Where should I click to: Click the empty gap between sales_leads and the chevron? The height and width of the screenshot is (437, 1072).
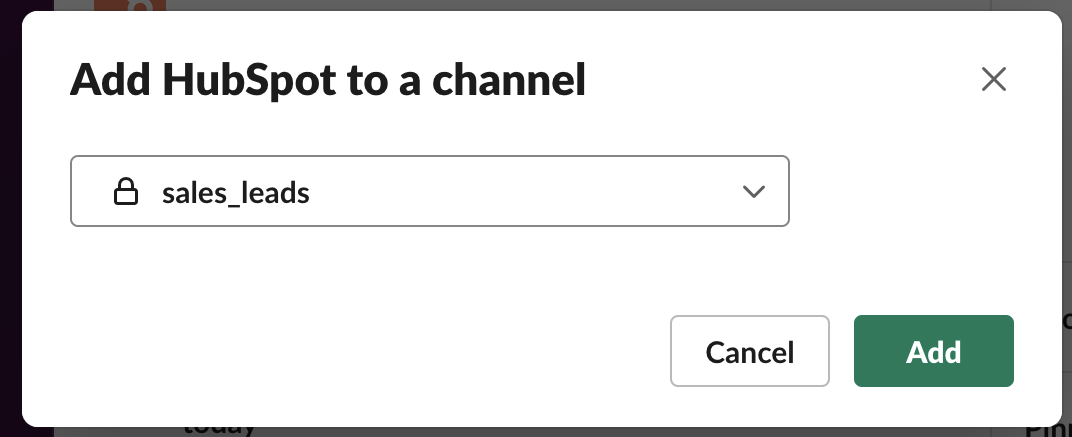(520, 192)
